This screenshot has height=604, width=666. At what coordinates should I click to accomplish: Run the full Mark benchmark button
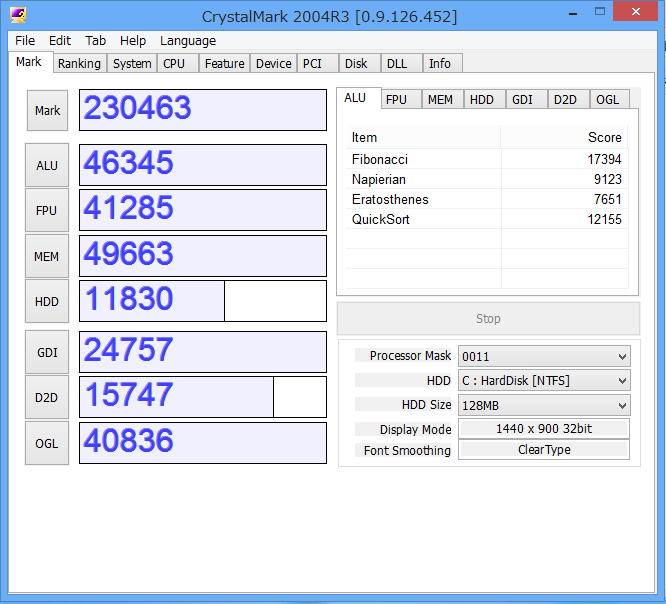pyautogui.click(x=47, y=111)
